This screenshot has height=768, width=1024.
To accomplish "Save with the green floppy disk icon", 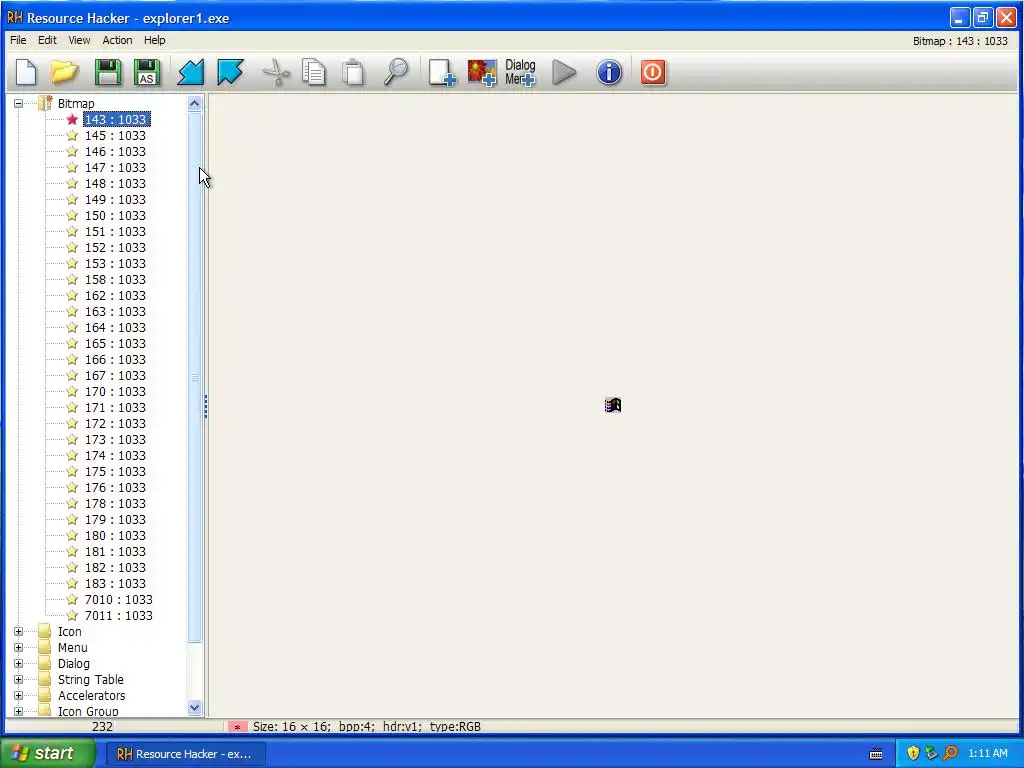I will tap(108, 72).
